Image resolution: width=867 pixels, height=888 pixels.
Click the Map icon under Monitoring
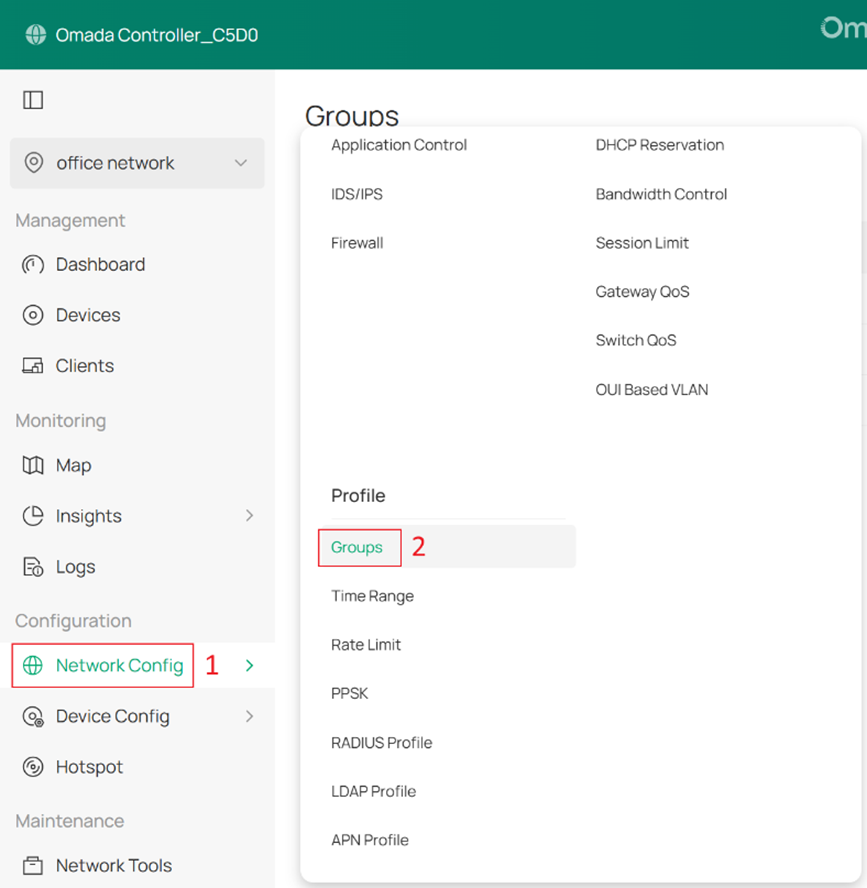33,466
